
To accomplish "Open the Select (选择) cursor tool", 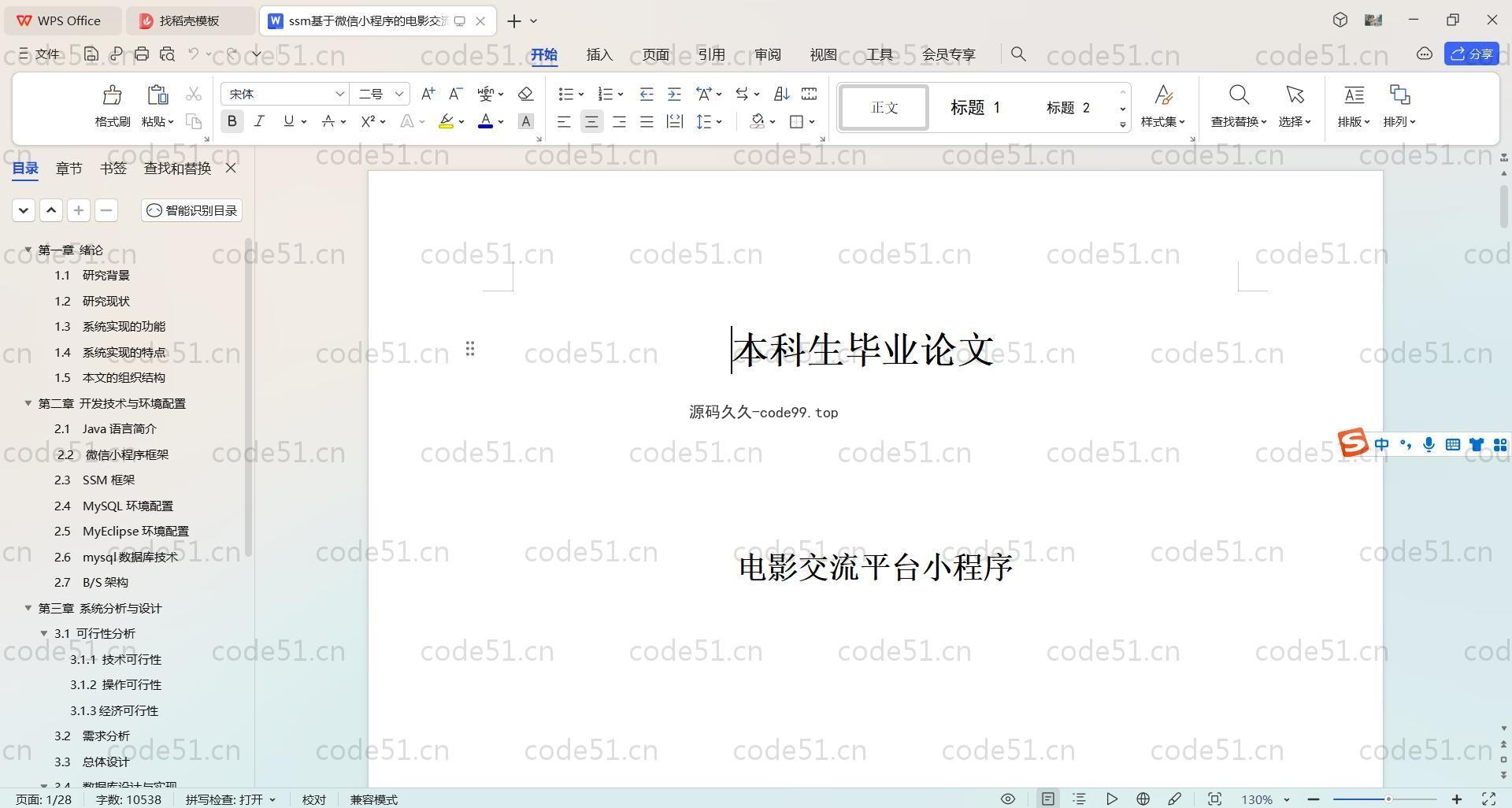I will tap(1295, 106).
